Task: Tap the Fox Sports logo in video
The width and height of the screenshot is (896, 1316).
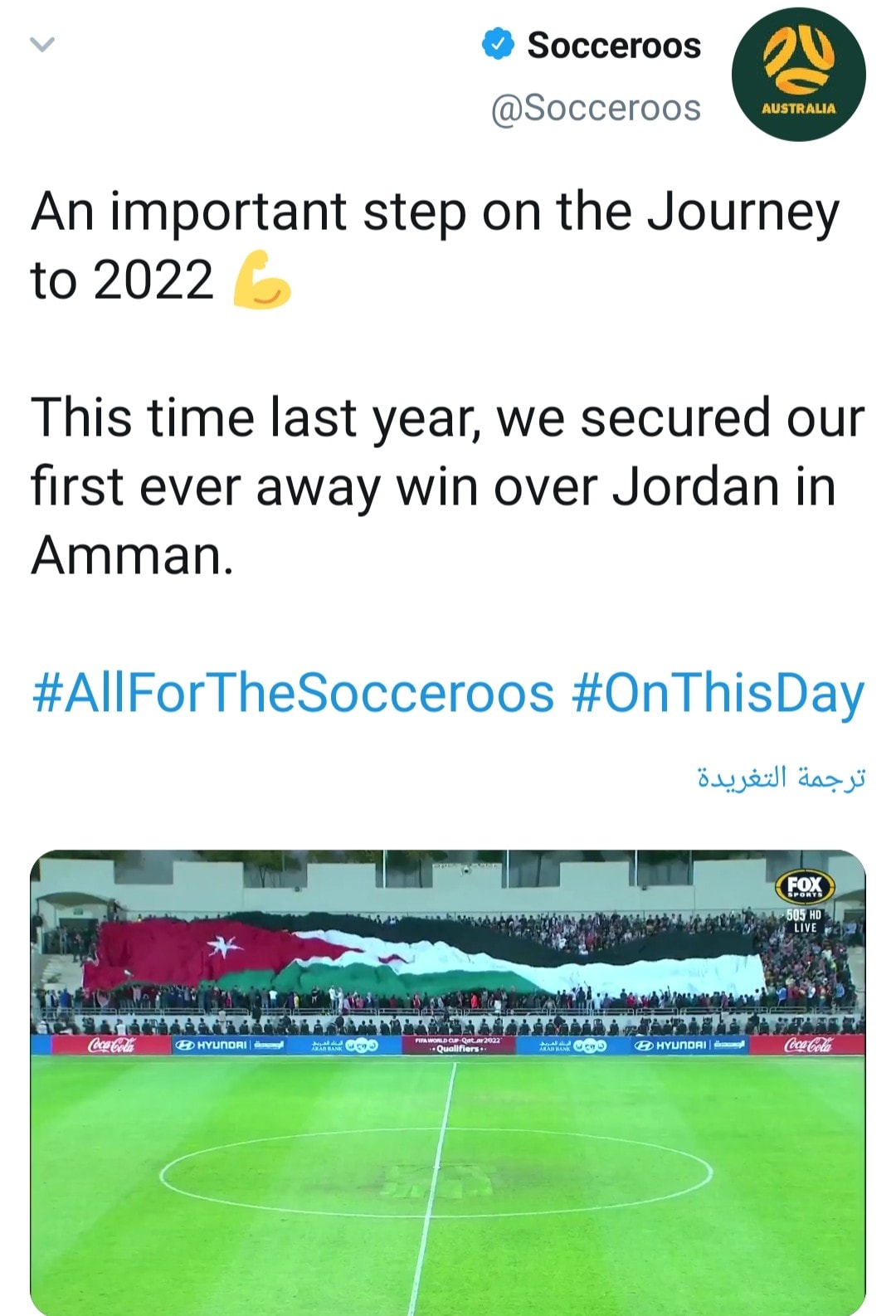Action: (x=804, y=886)
